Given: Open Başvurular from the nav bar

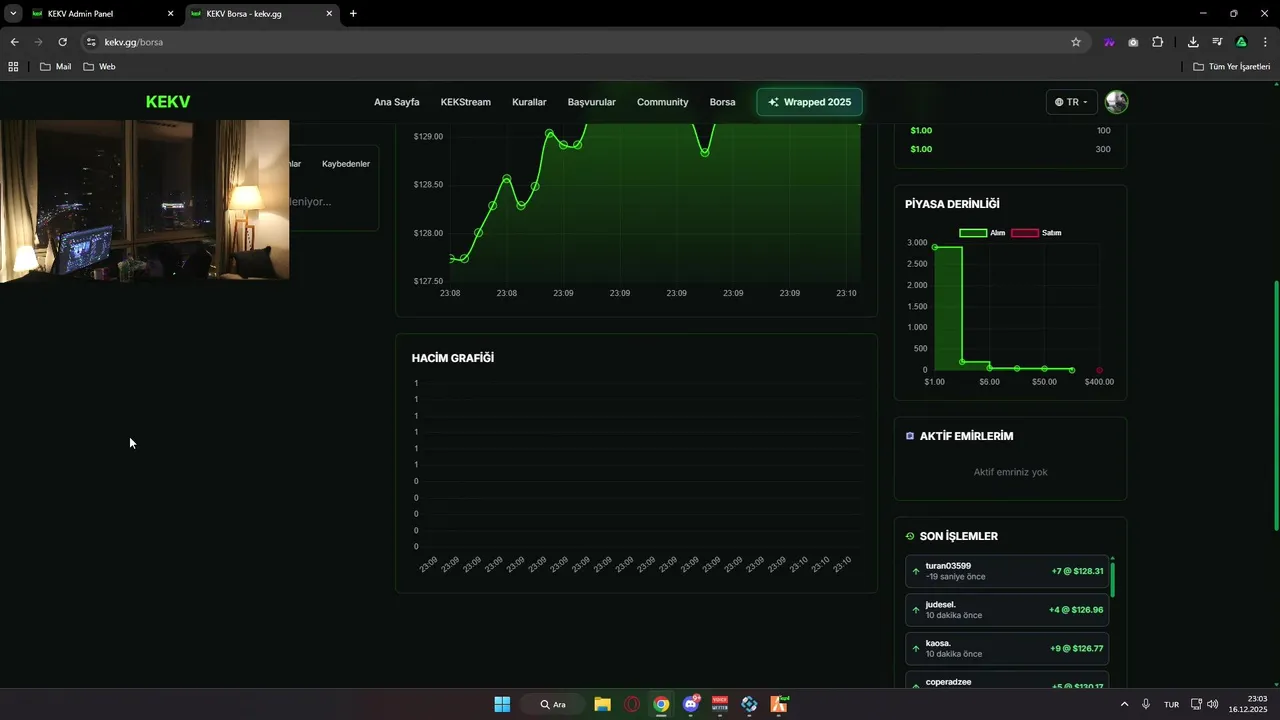Looking at the screenshot, I should (x=592, y=102).
